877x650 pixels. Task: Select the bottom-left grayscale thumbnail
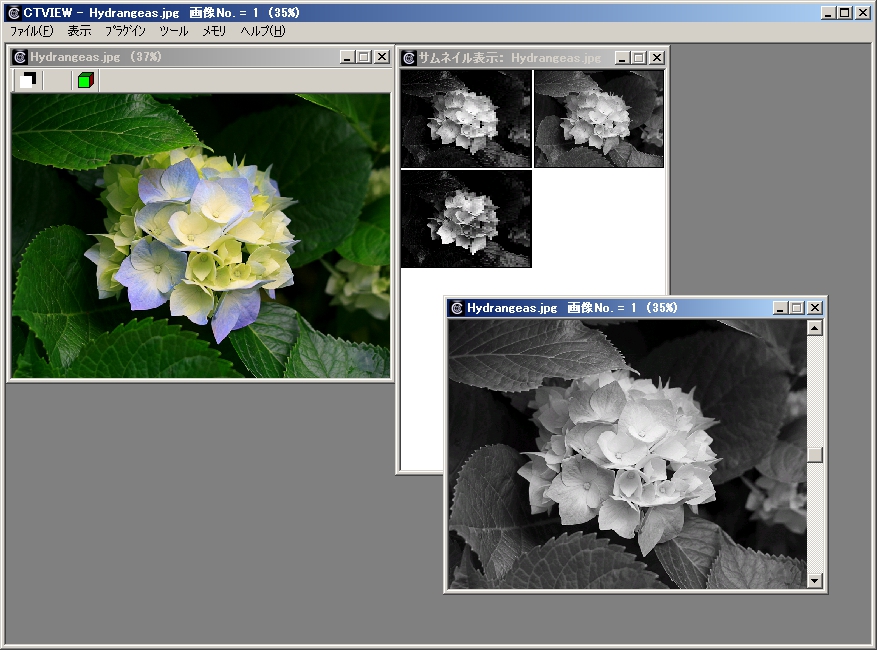466,219
